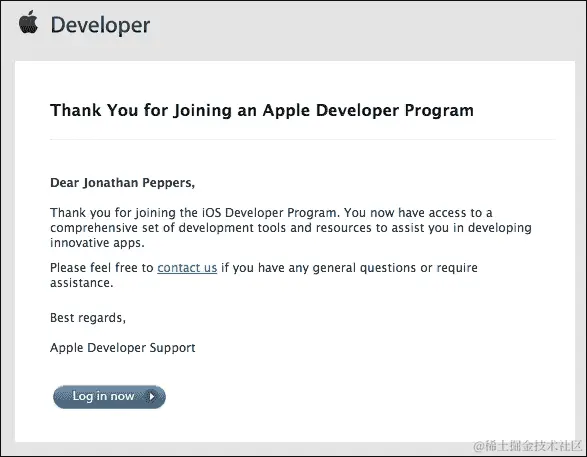
Task: Click the Chinese watermark text at bottom corner
Action: tap(527, 446)
